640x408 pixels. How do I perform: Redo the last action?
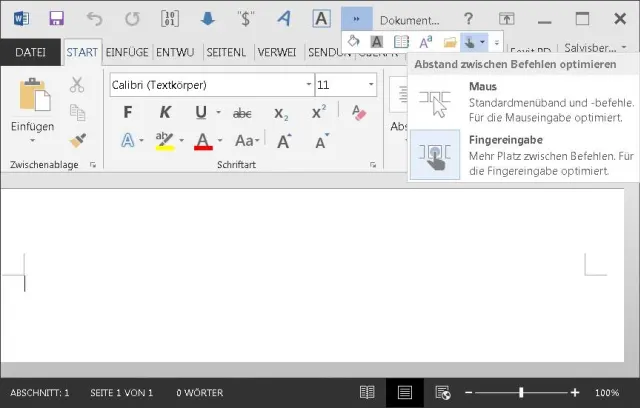point(132,19)
